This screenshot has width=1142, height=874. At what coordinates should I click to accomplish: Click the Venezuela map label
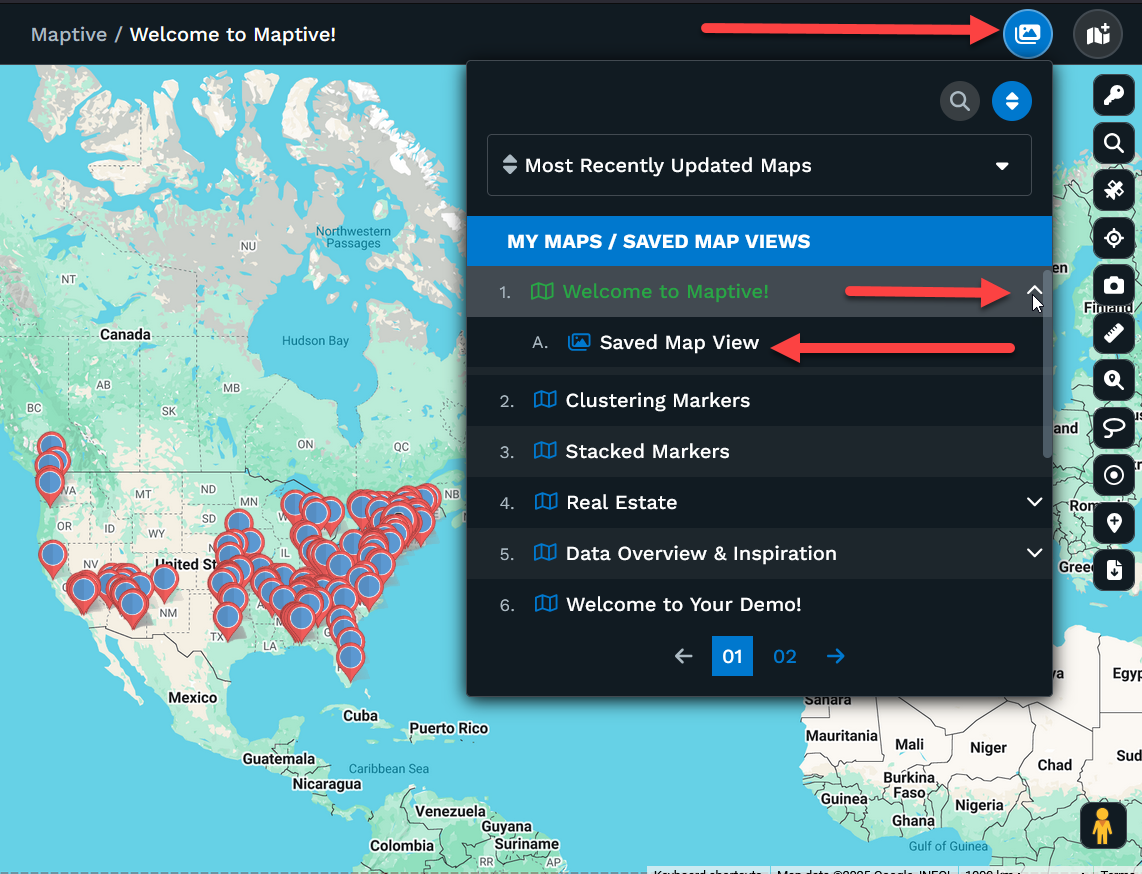click(450, 811)
